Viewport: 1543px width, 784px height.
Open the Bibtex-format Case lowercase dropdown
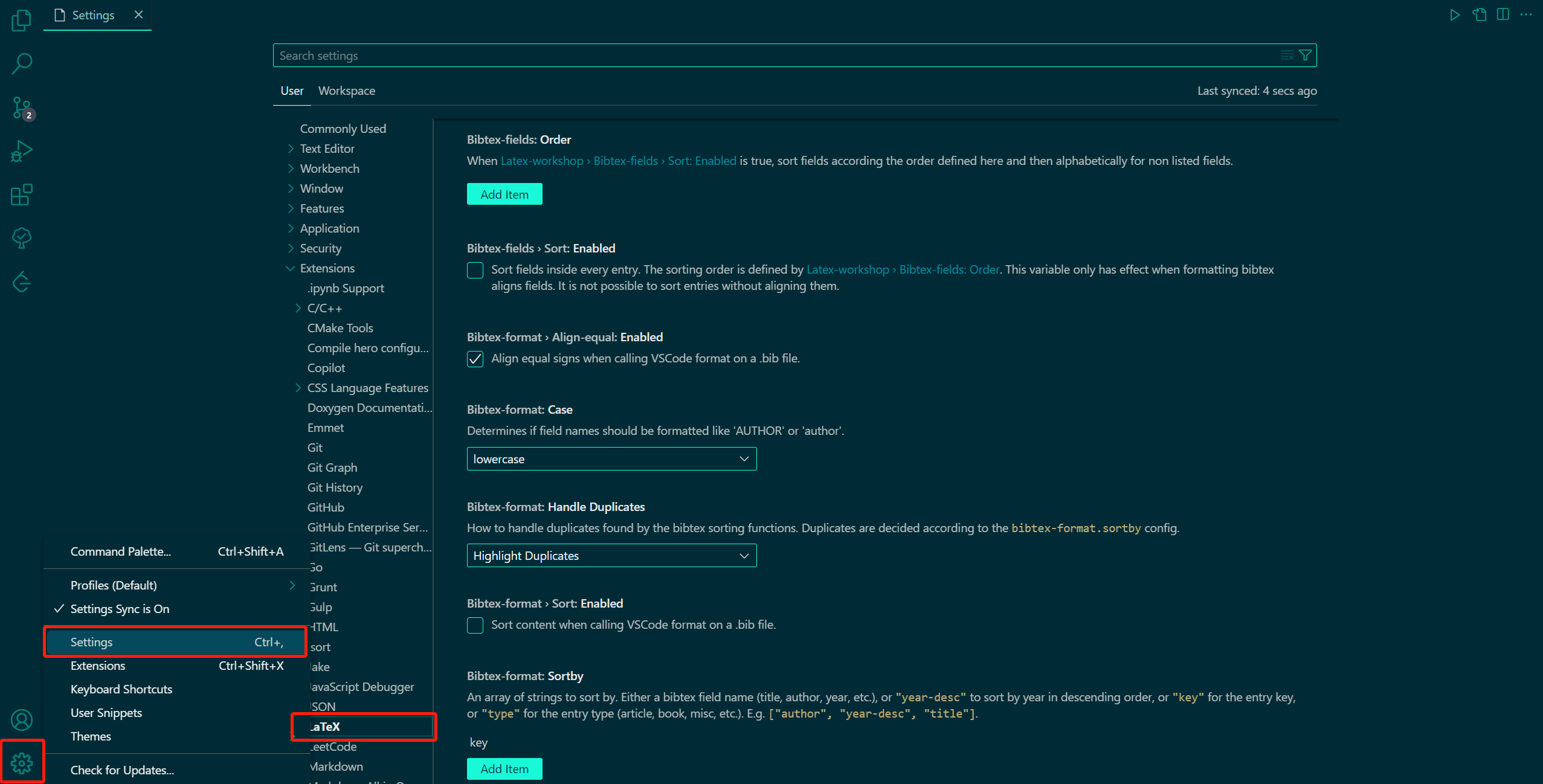coord(611,459)
